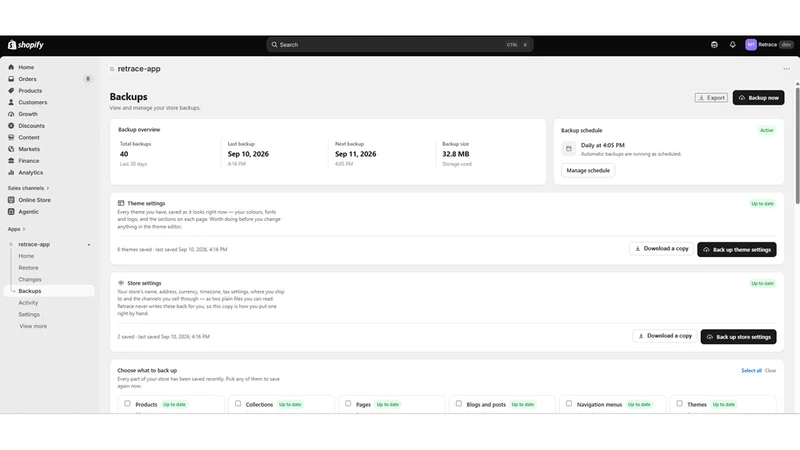800x450 pixels.
Task: Click 'Daily at 4:05 PM' schedule text
Action: (603, 145)
